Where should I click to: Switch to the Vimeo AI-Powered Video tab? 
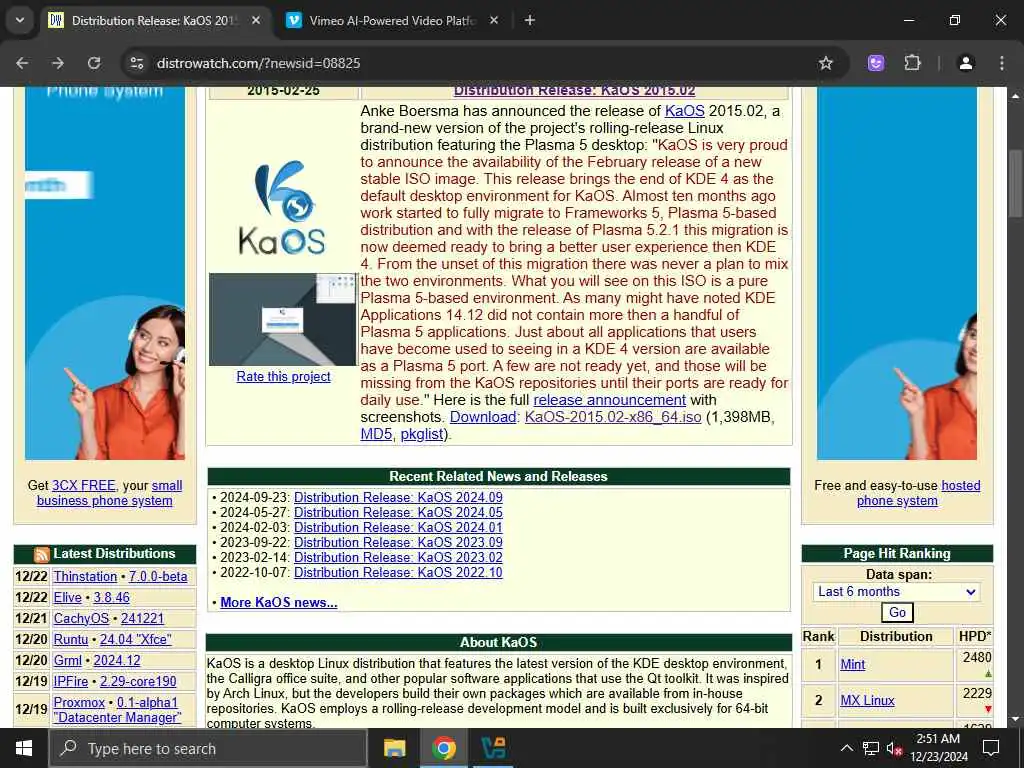click(x=392, y=20)
